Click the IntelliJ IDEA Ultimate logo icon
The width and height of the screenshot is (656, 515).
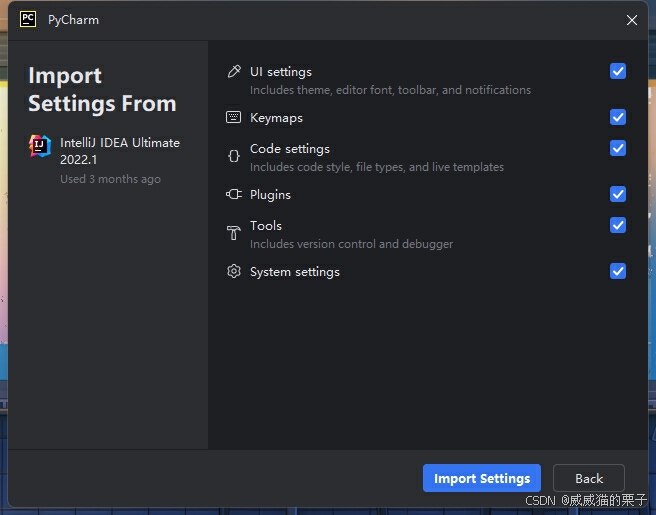(40, 146)
